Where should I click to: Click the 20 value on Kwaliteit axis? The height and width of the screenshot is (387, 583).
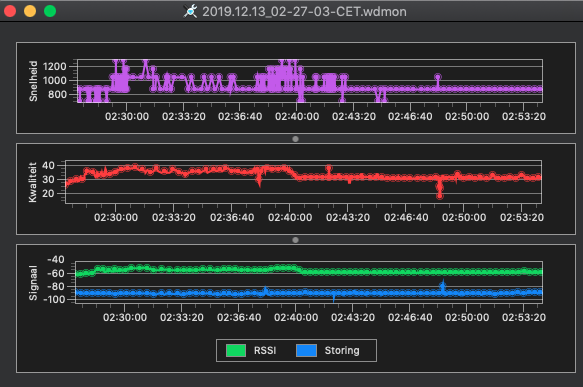(x=48, y=194)
